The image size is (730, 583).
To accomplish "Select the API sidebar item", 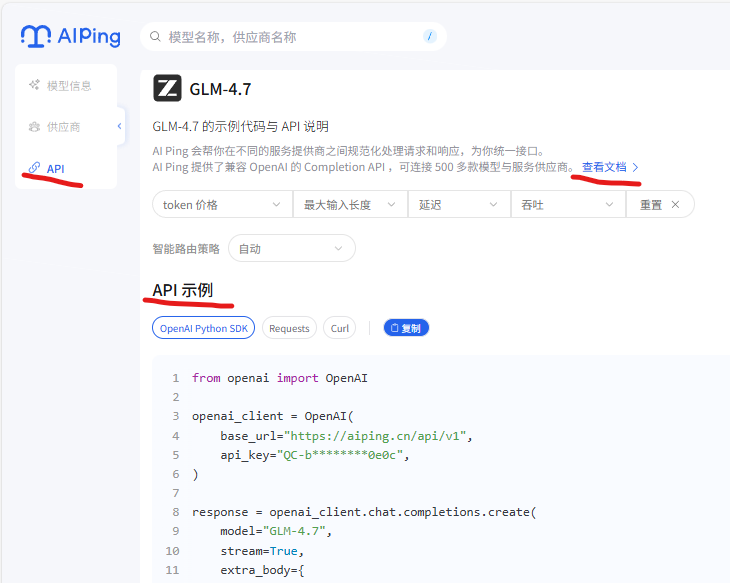I will (47, 168).
